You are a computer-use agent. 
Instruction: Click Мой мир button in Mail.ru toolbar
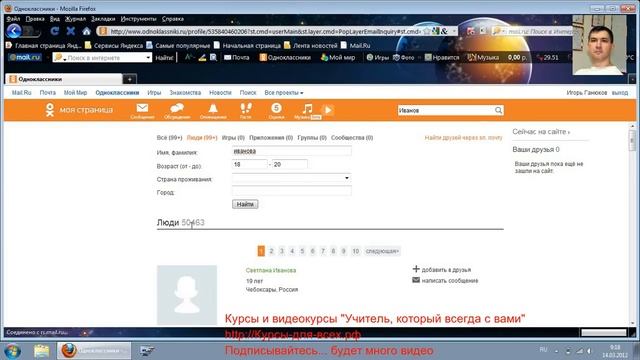(x=338, y=58)
